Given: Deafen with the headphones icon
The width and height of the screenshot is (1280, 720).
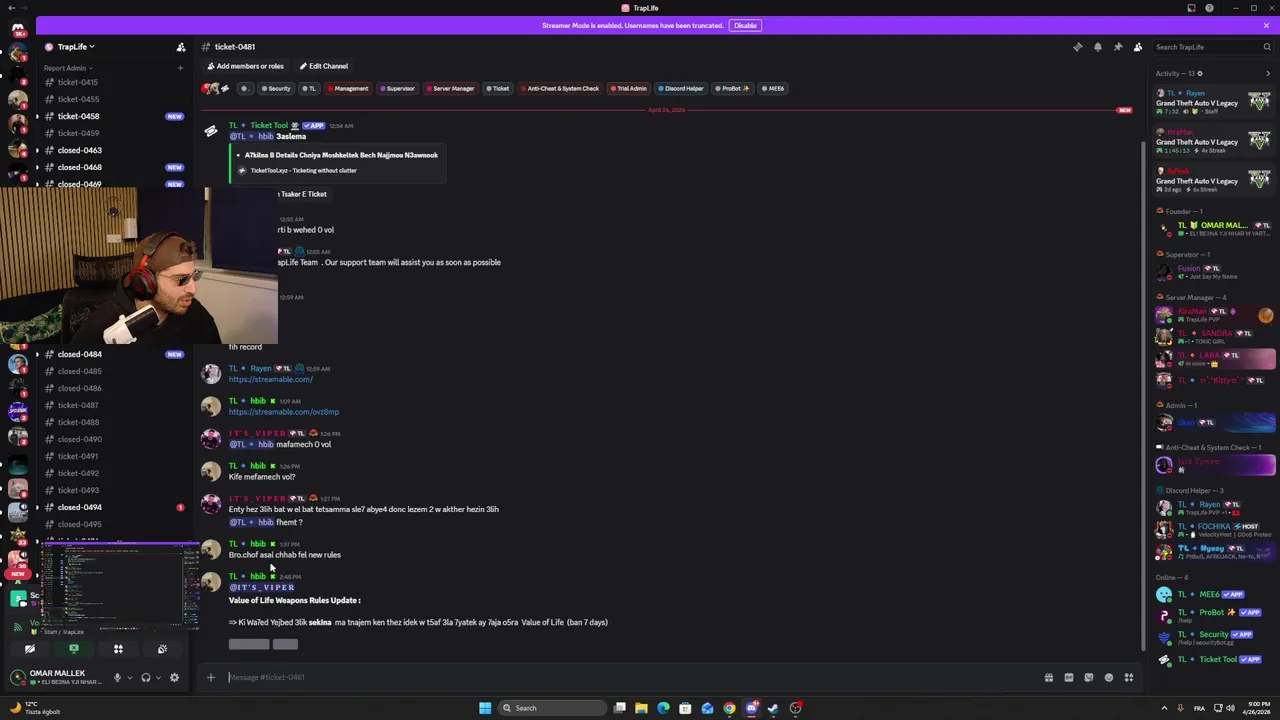Looking at the screenshot, I should pyautogui.click(x=146, y=678).
